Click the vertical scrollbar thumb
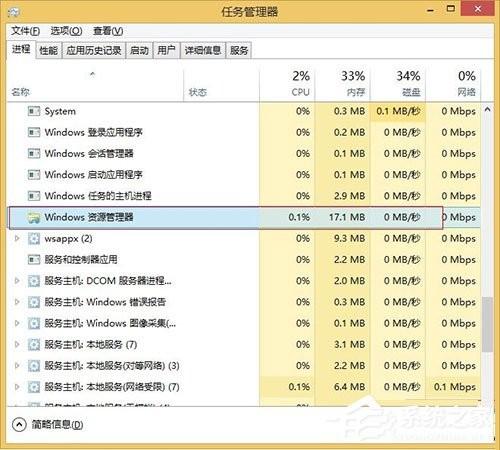Screen dimensions: 500x450 pos(487,324)
